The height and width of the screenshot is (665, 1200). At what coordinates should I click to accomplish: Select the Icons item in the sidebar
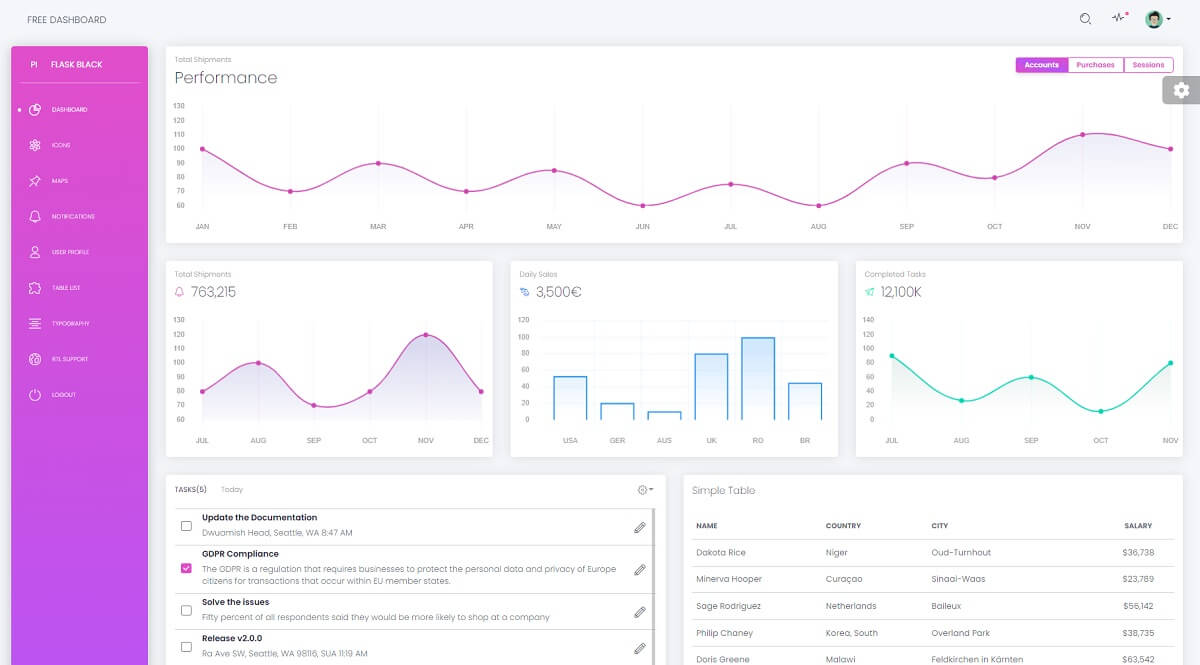[62, 145]
